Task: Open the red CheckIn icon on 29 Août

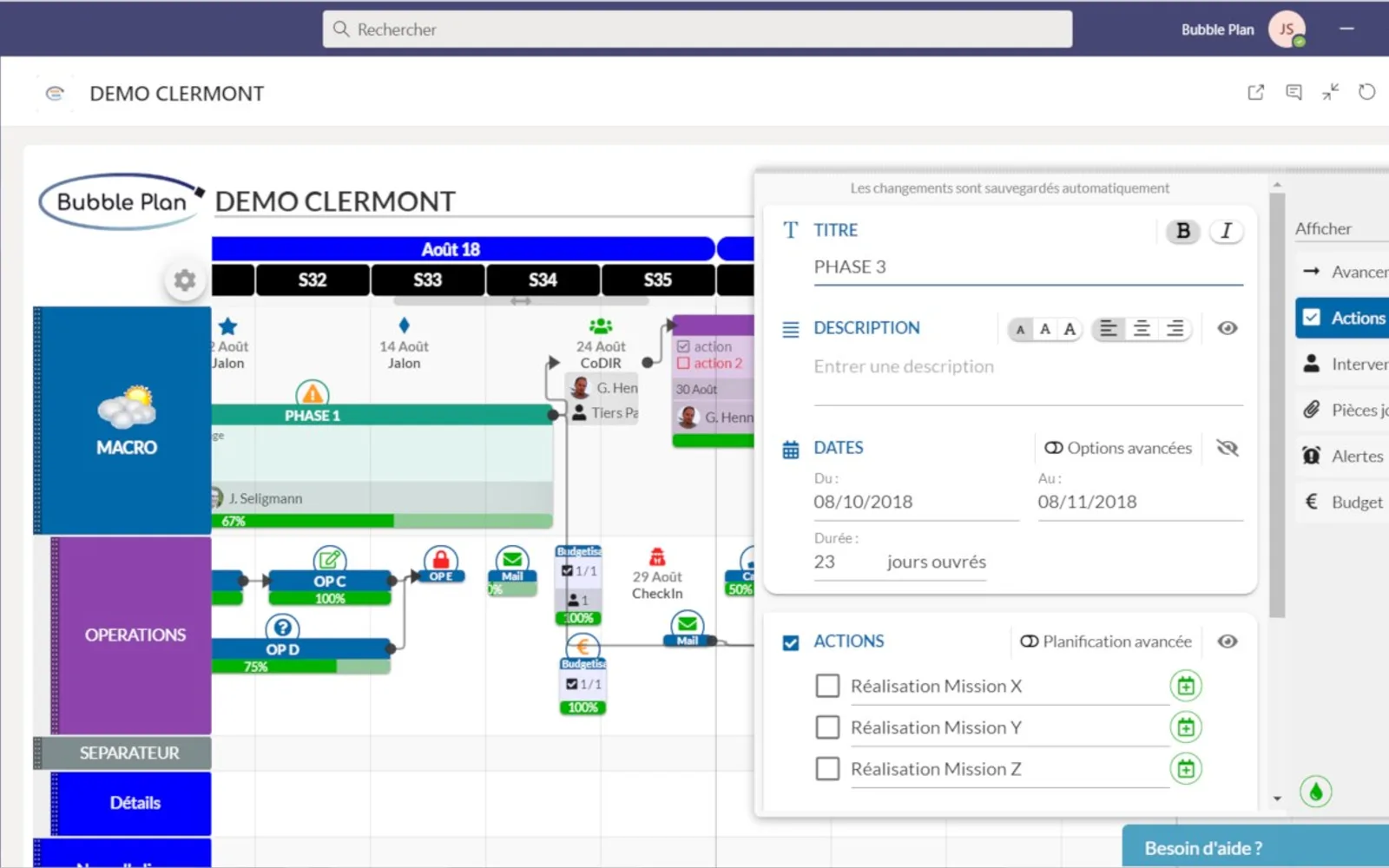Action: [657, 556]
